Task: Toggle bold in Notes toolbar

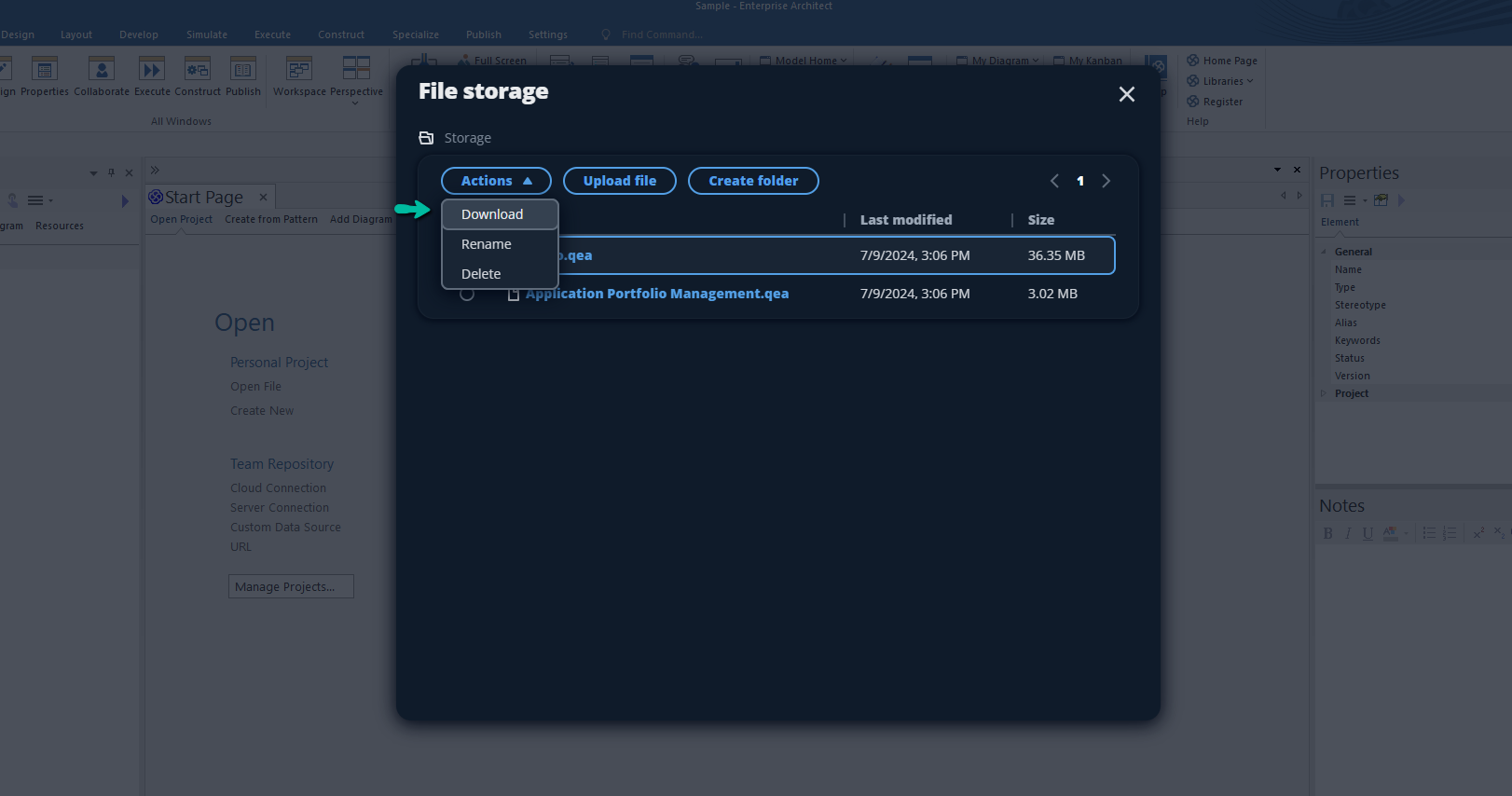Action: pos(1327,533)
